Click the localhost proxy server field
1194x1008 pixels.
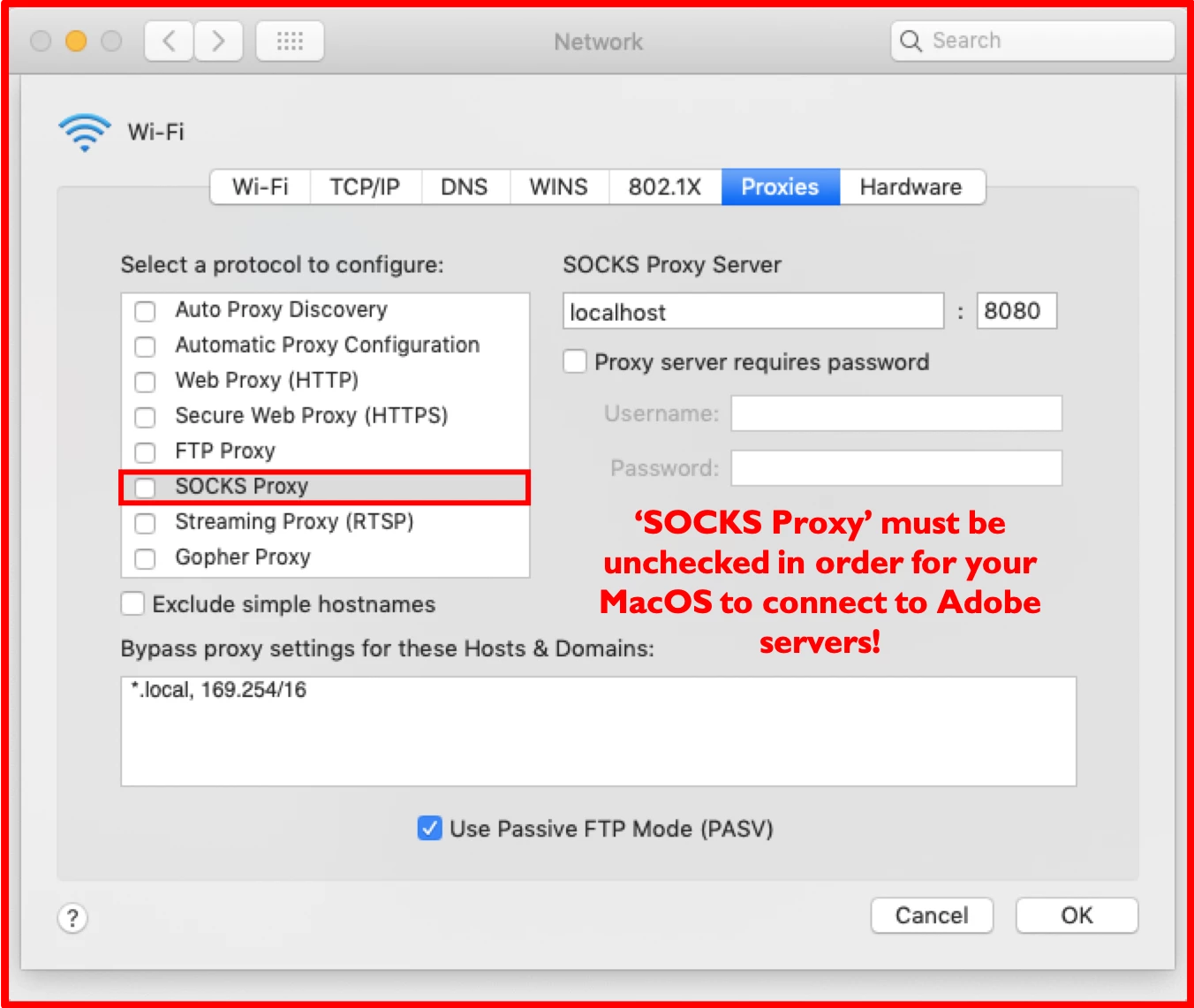pyautogui.click(x=753, y=311)
